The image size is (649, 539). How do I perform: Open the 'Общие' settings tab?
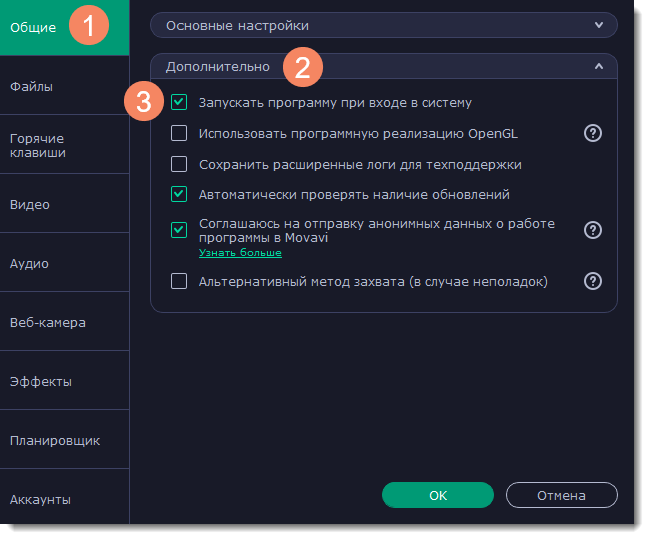33,27
